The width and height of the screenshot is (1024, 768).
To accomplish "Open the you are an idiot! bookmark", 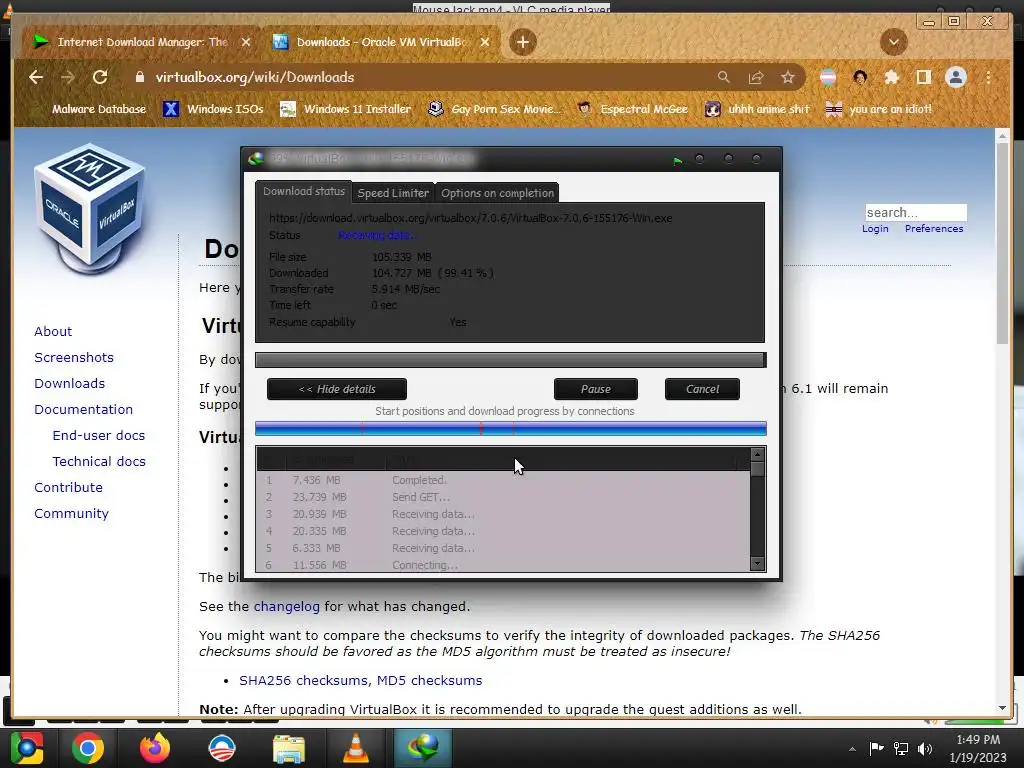I will click(x=879, y=109).
